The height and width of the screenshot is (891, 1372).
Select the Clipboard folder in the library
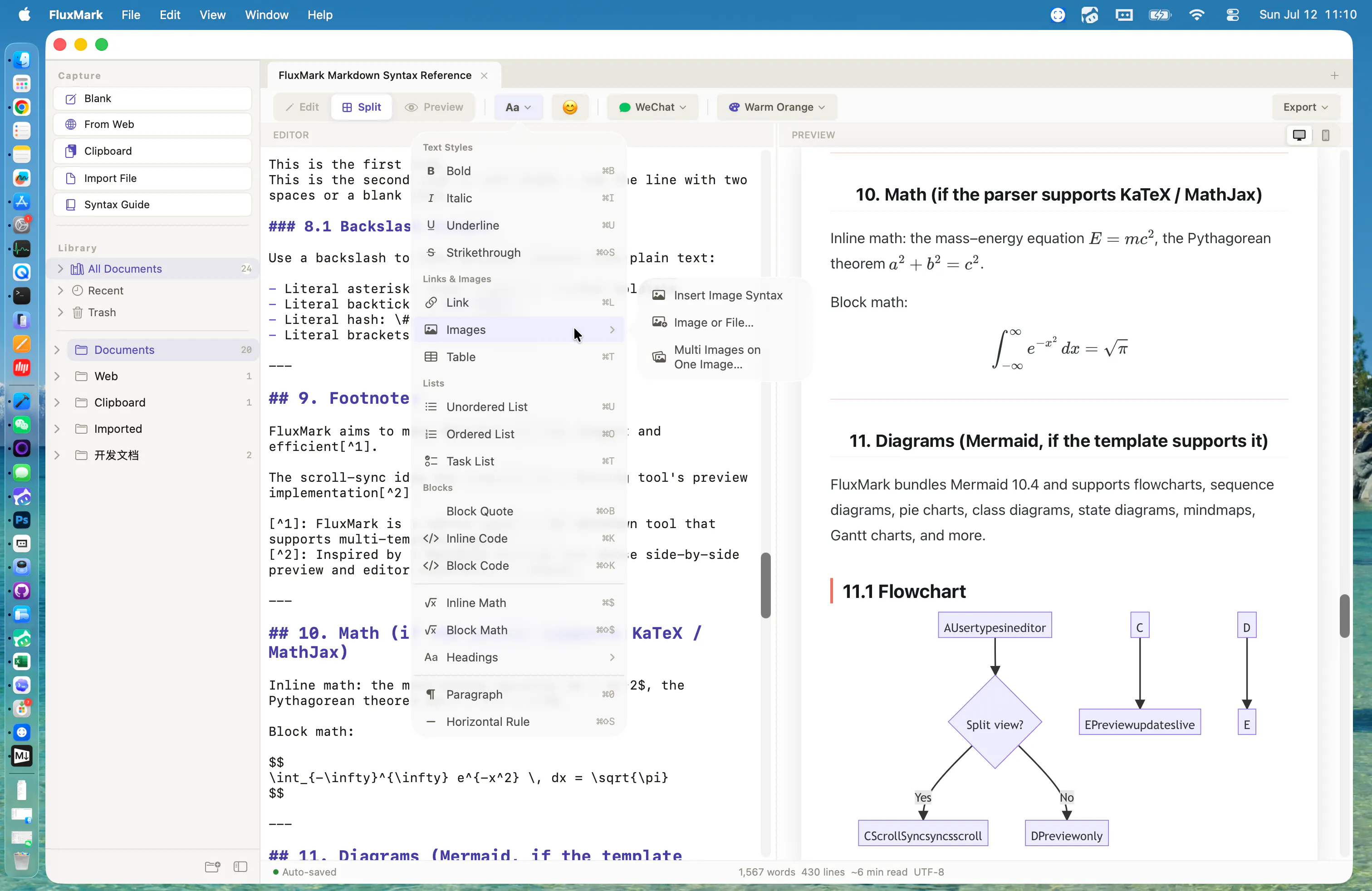(x=162, y=402)
